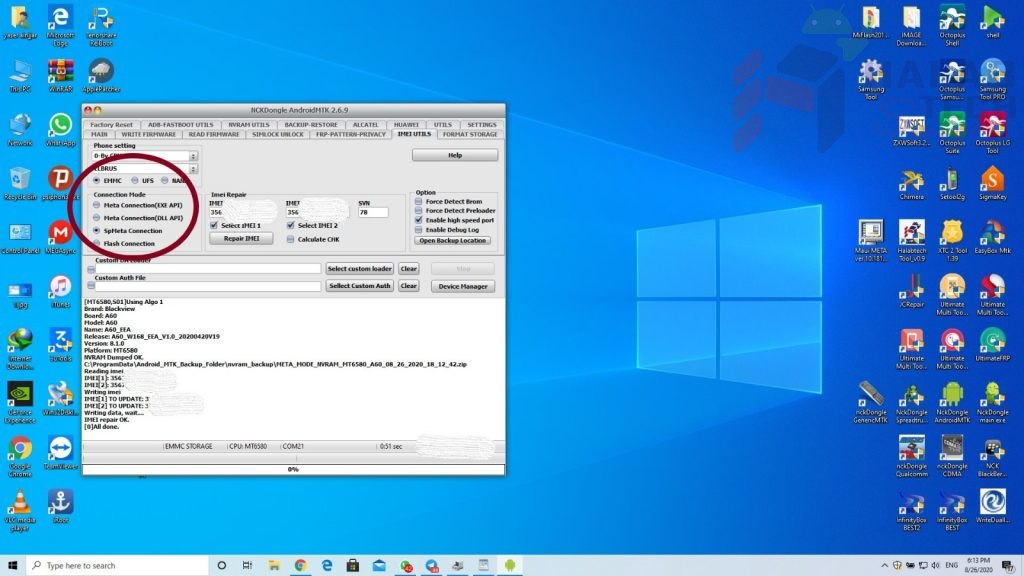Open Chrome from the Windows taskbar
Viewport: 1024px width, 576px height.
300,566
